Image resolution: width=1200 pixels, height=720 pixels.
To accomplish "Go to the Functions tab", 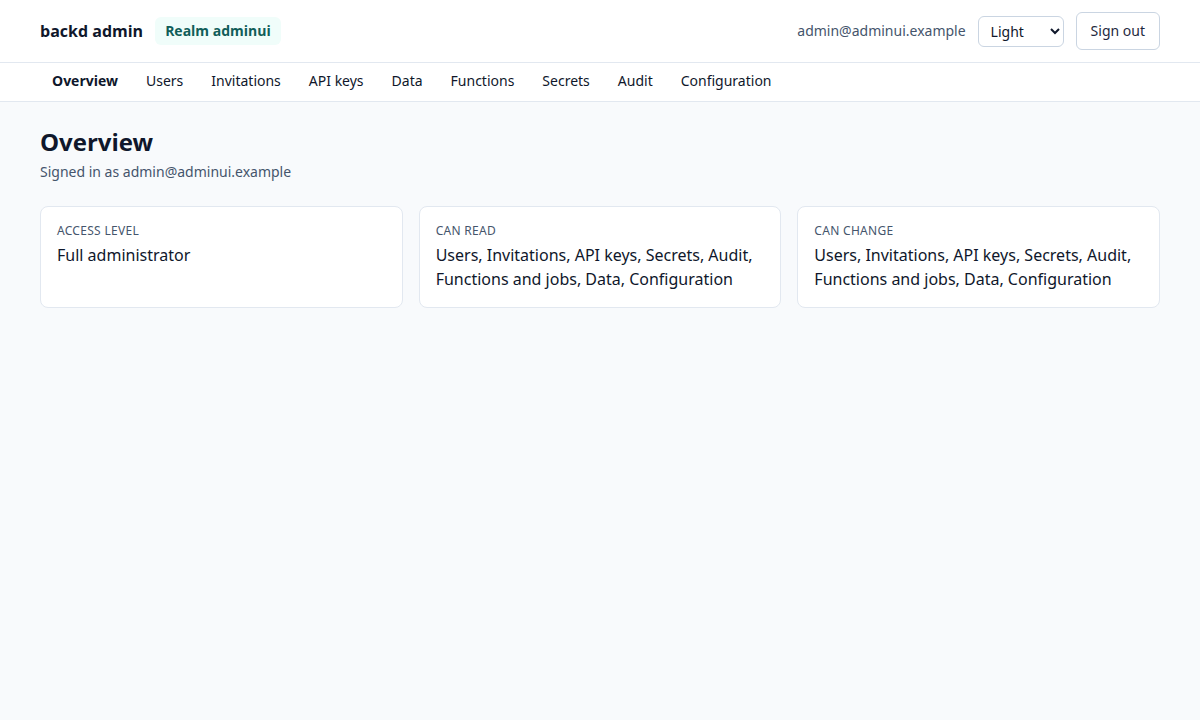I will [482, 81].
